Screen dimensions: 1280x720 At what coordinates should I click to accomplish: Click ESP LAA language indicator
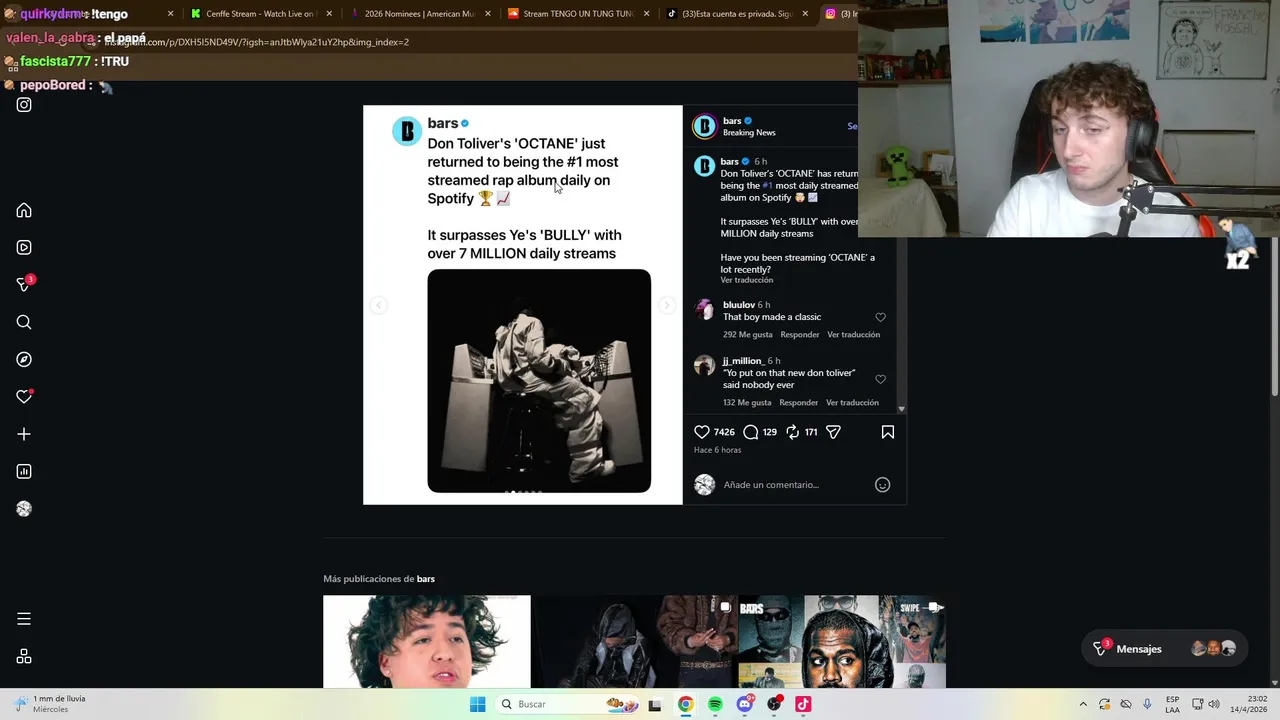point(1172,704)
